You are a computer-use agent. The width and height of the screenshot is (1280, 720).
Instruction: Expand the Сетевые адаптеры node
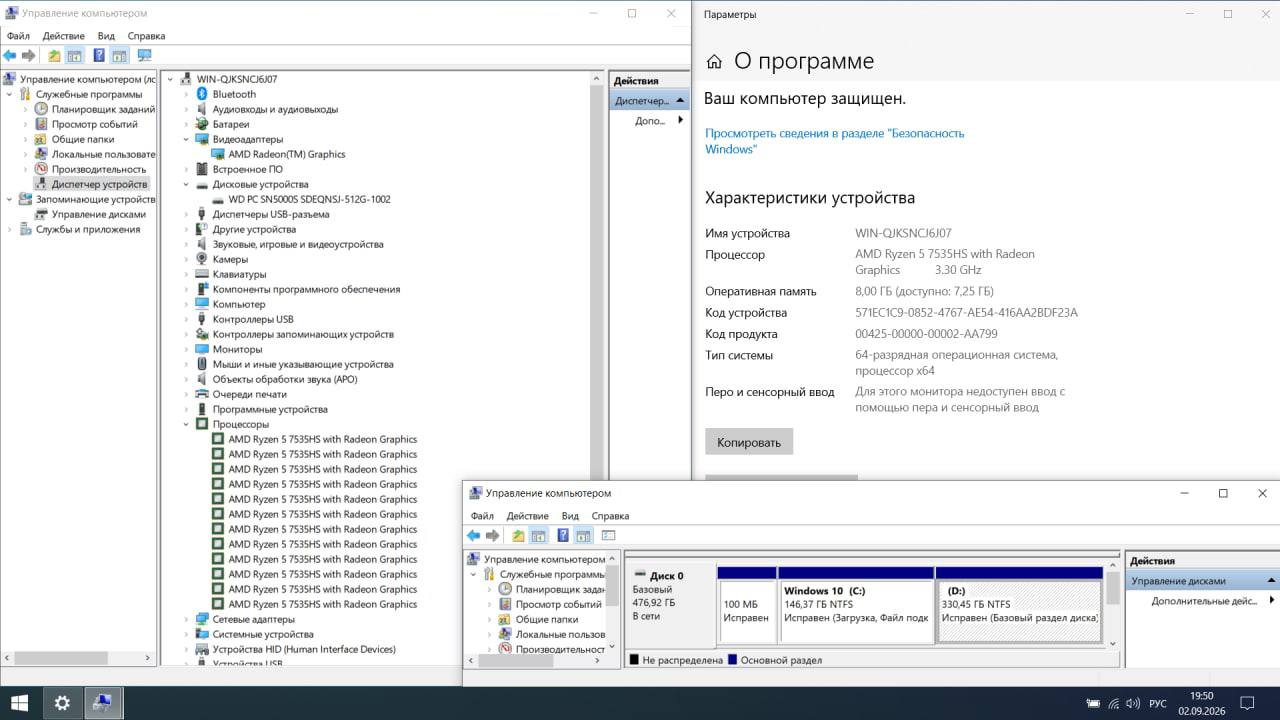pyautogui.click(x=186, y=619)
